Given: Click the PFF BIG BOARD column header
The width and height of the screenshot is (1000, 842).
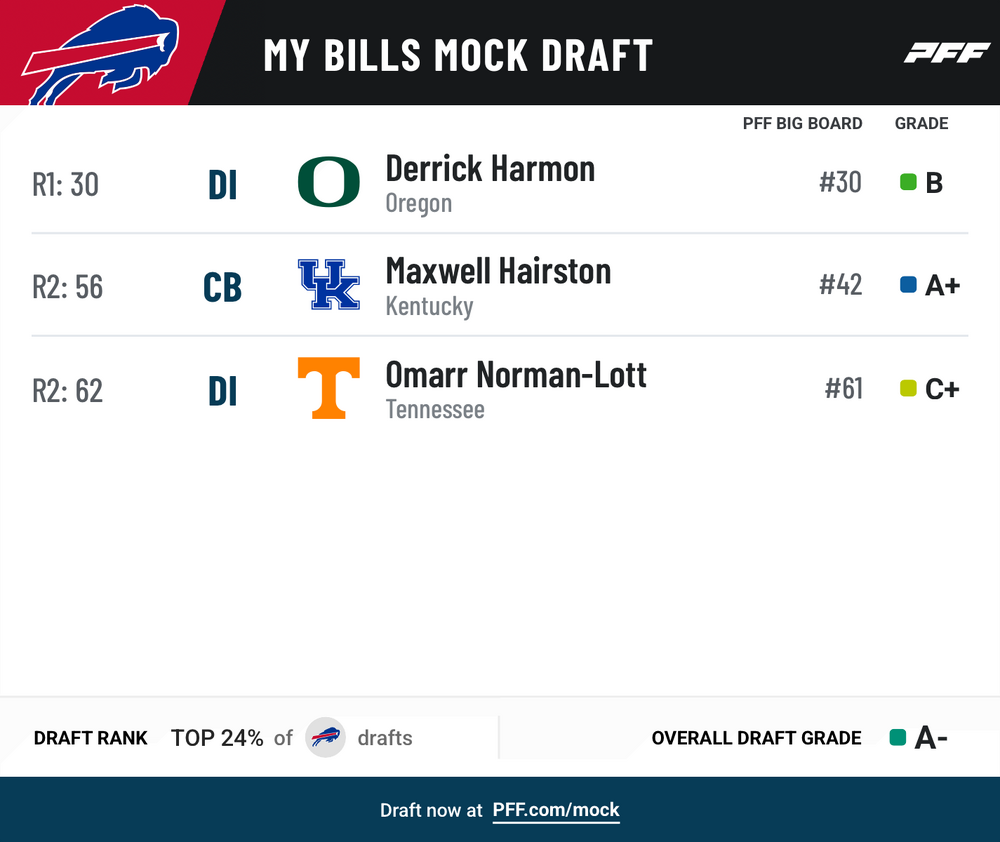Looking at the screenshot, I should pos(802,123).
